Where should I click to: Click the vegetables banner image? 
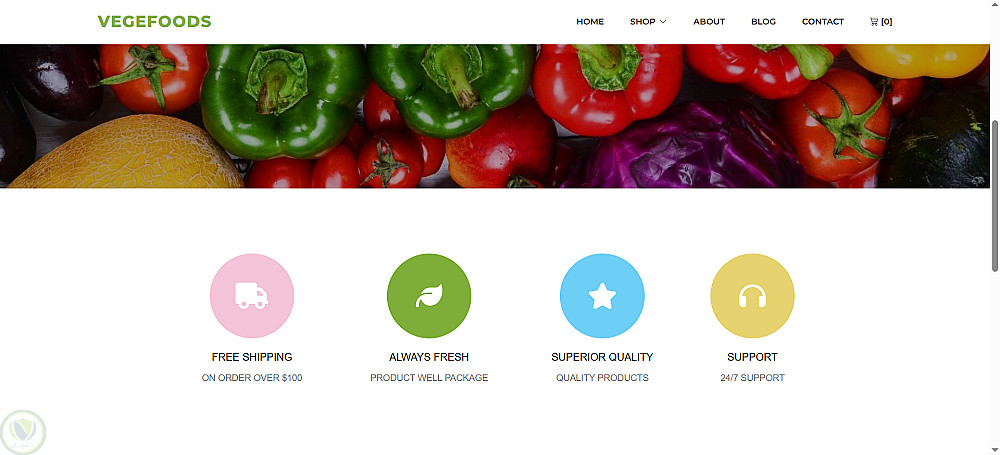[494, 116]
